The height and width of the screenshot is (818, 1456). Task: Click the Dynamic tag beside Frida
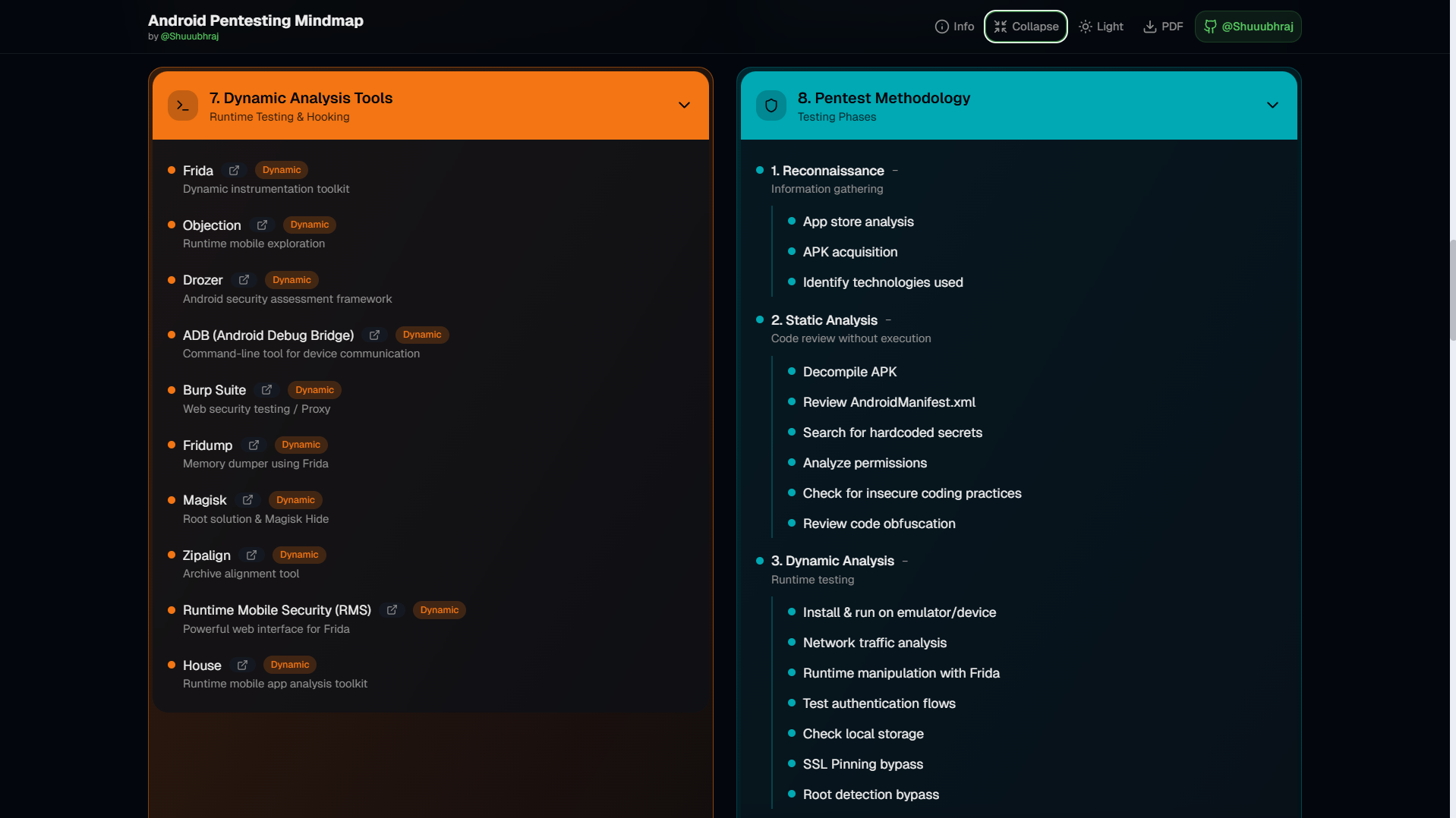tap(282, 170)
